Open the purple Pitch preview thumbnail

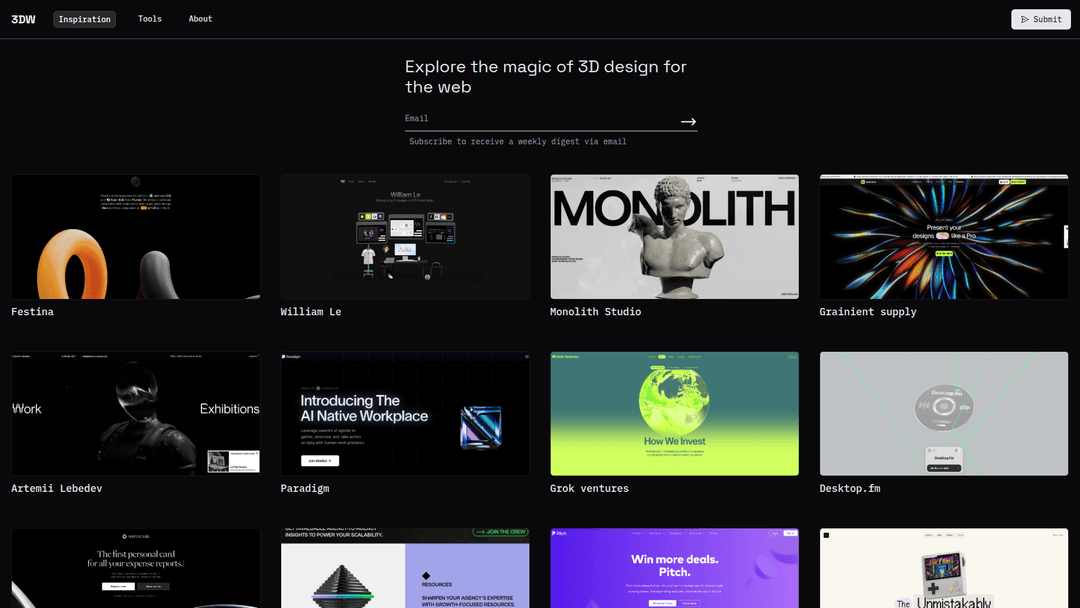tap(674, 568)
